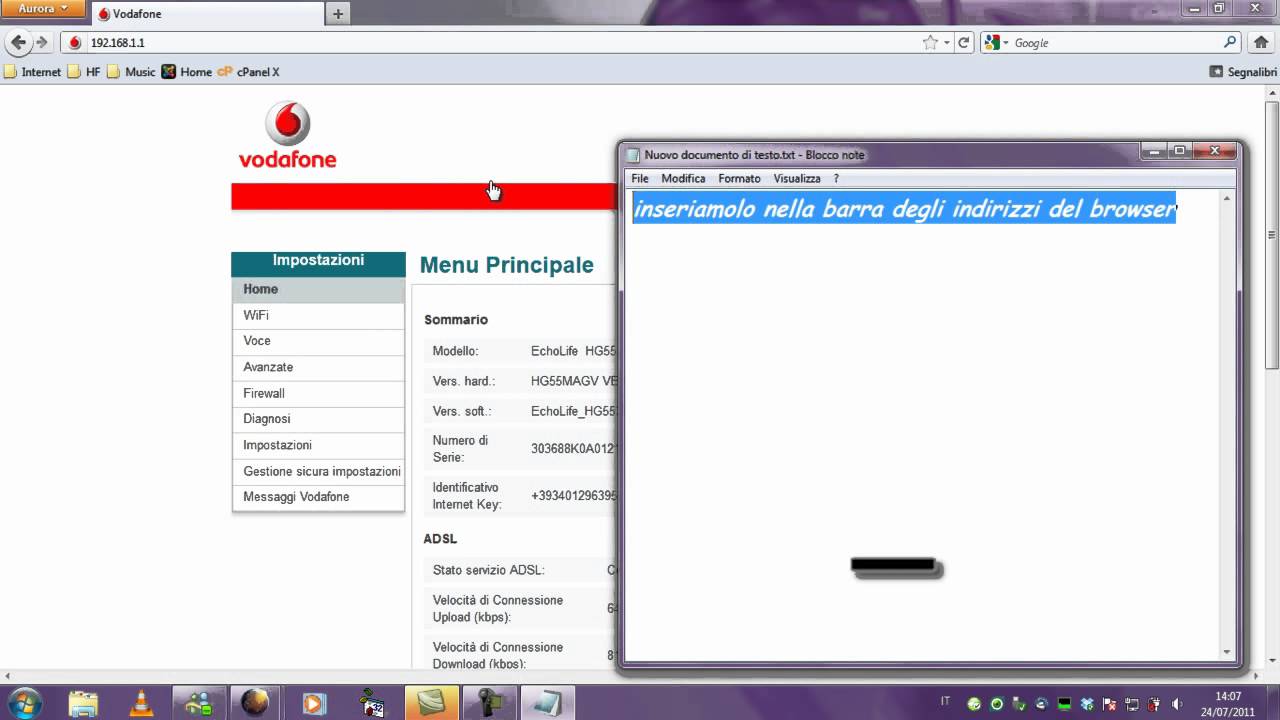Open the Windows Start orb
Image resolution: width=1280 pixels, height=720 pixels.
(x=24, y=702)
